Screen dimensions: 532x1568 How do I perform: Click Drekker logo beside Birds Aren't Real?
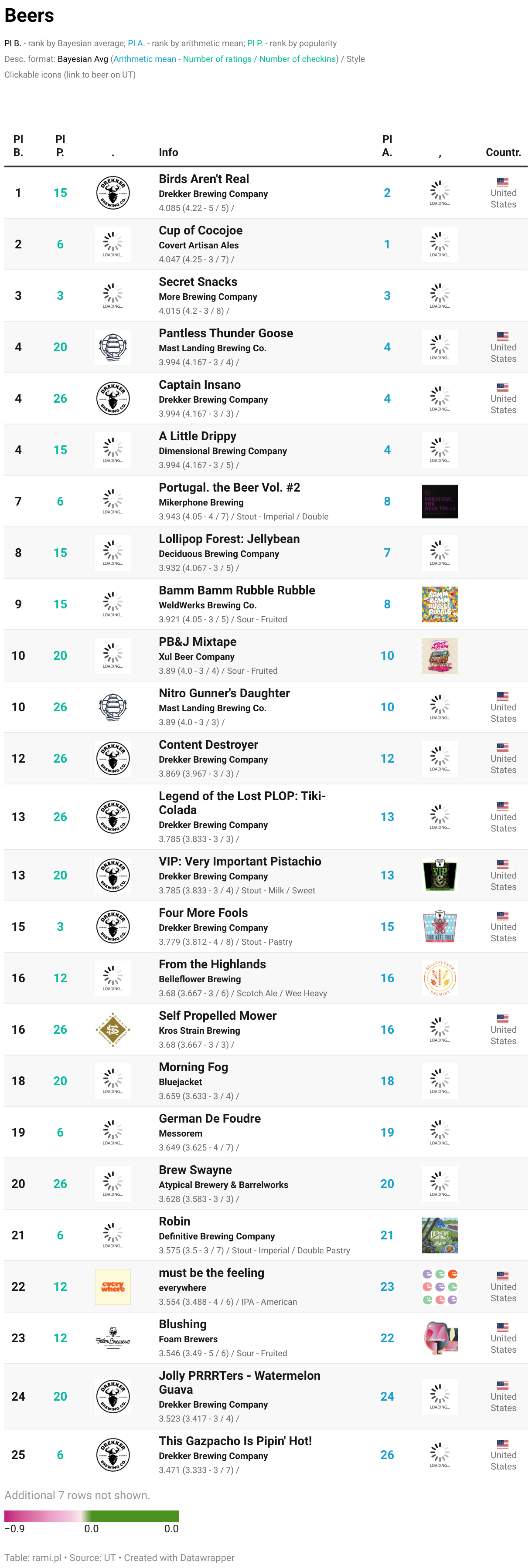point(113,193)
